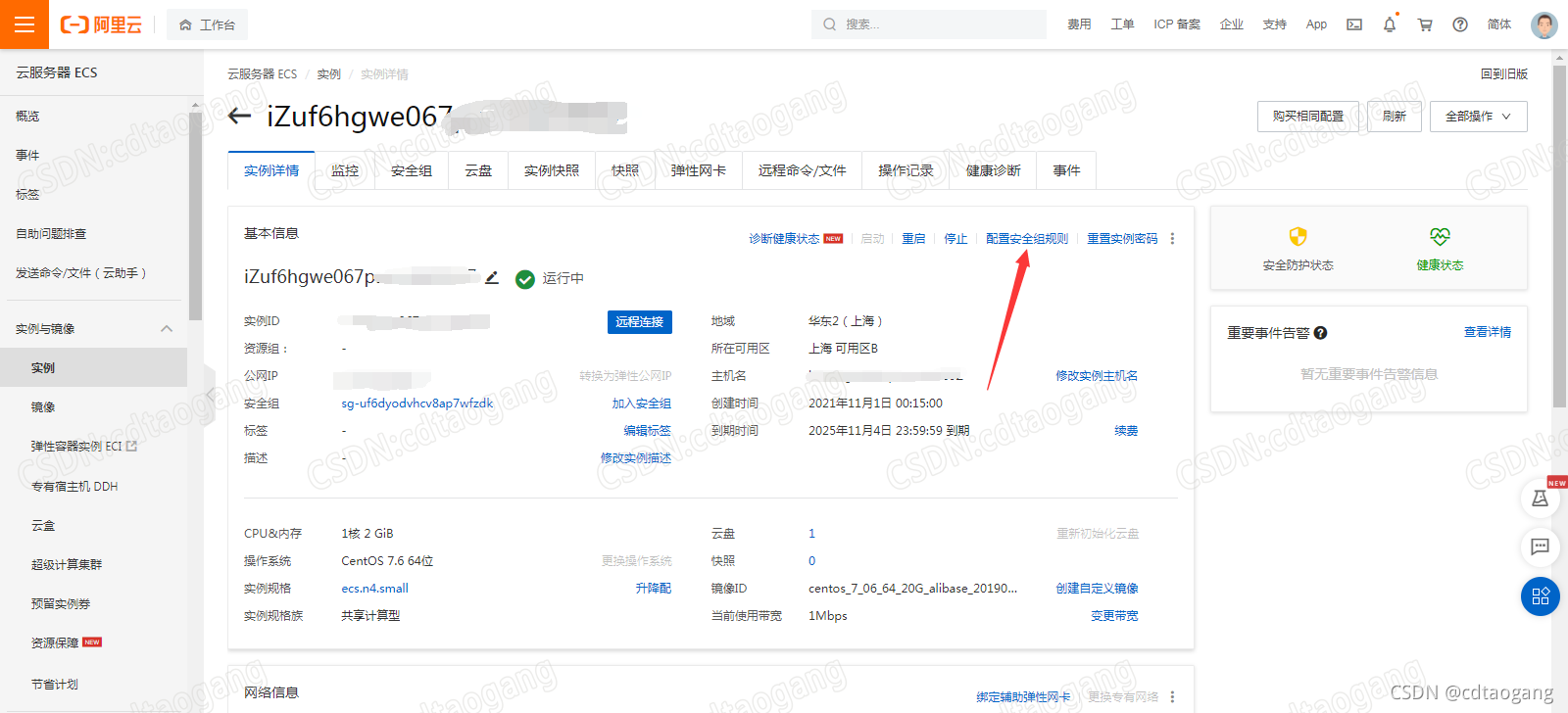1568x713 pixels.
Task: Click the 编辑标签 link
Action: pyautogui.click(x=648, y=431)
